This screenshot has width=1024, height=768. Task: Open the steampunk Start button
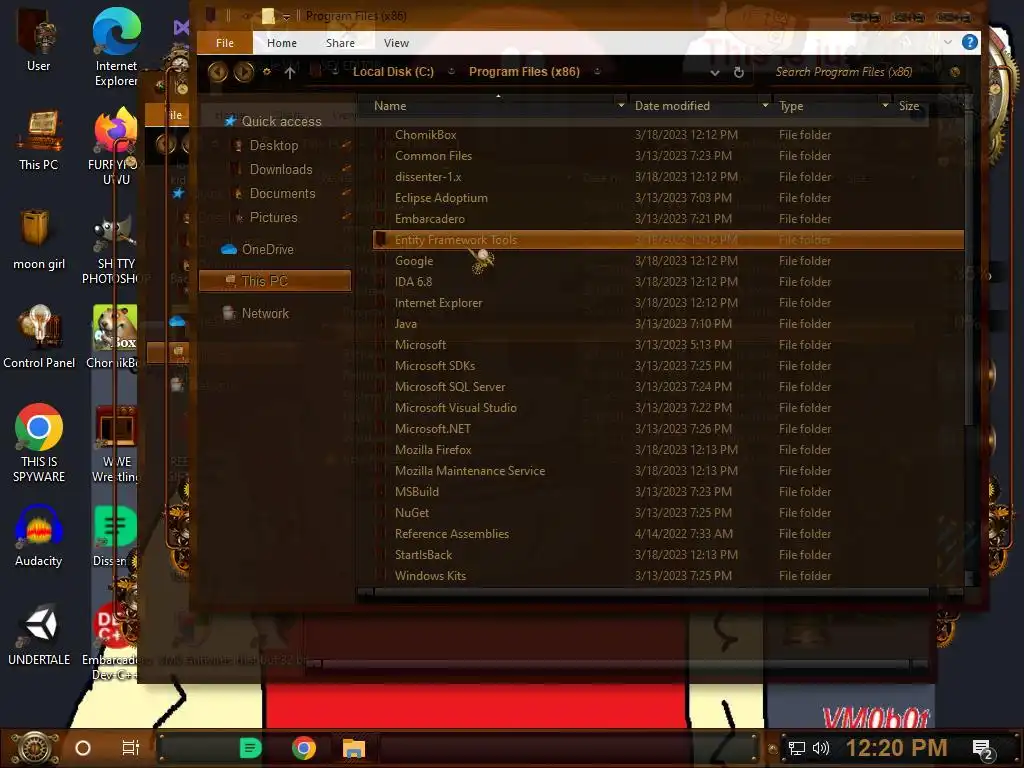[35, 748]
